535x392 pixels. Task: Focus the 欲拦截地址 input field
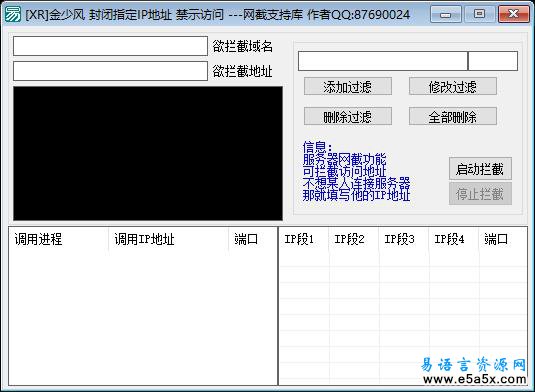110,71
